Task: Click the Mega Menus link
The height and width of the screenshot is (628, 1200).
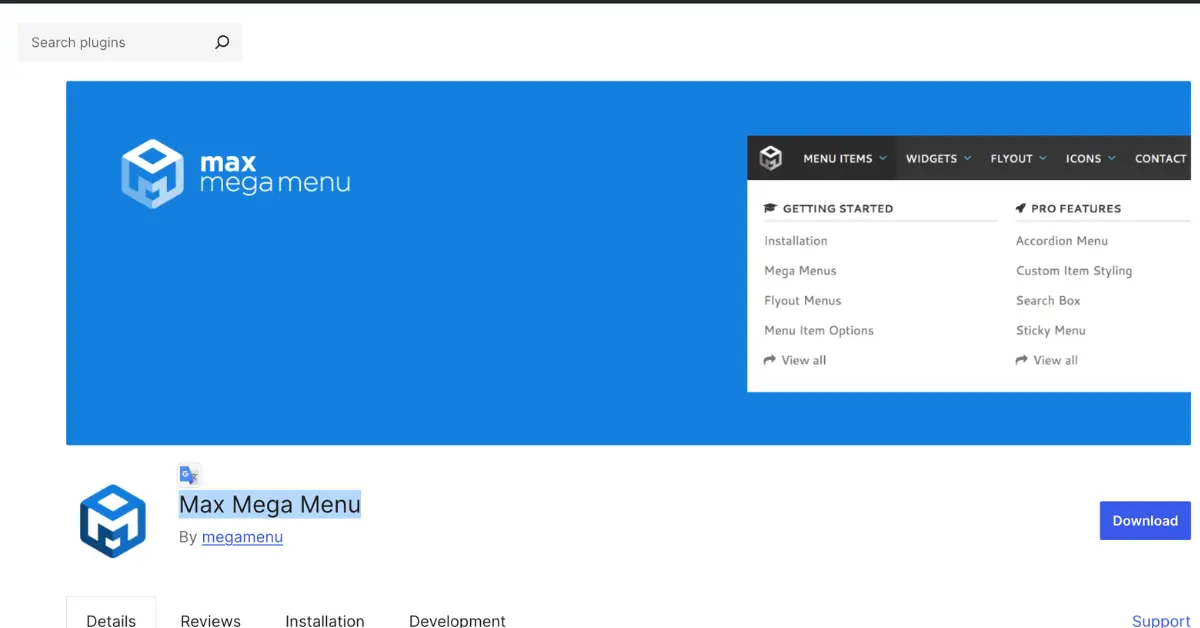Action: tap(800, 271)
